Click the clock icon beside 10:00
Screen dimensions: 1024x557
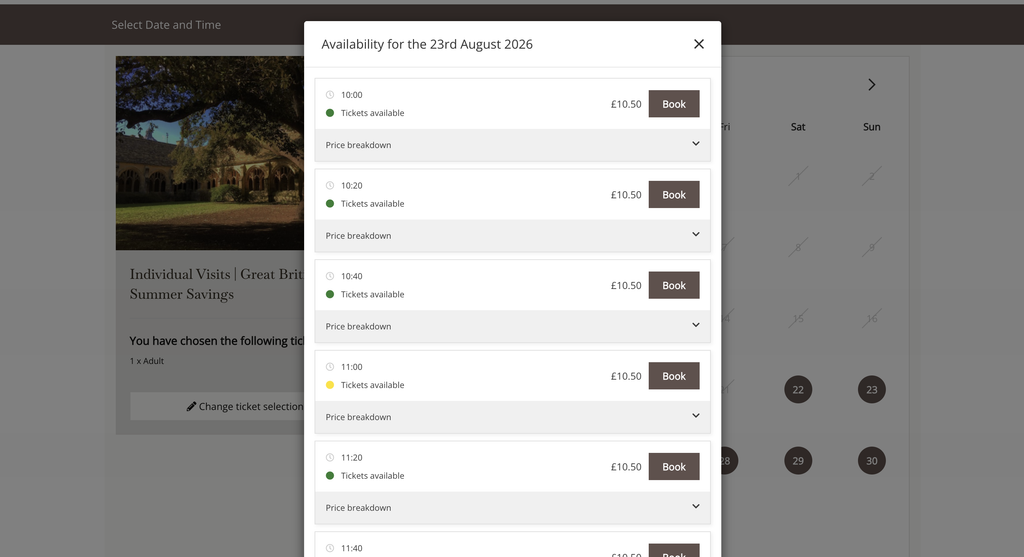pos(330,95)
